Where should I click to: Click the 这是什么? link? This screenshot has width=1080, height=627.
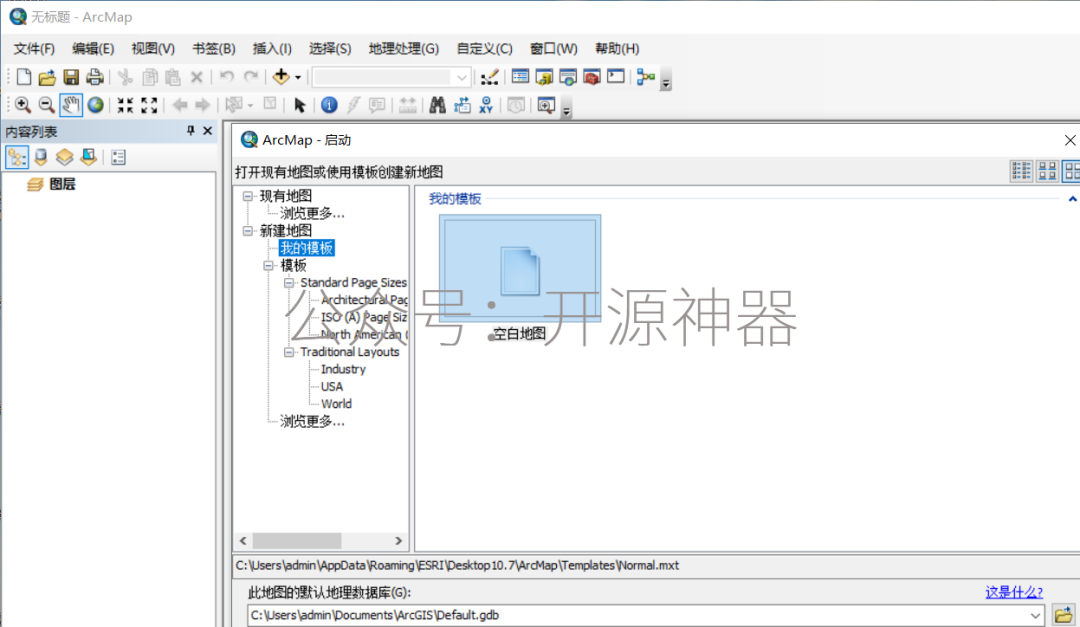[1013, 592]
